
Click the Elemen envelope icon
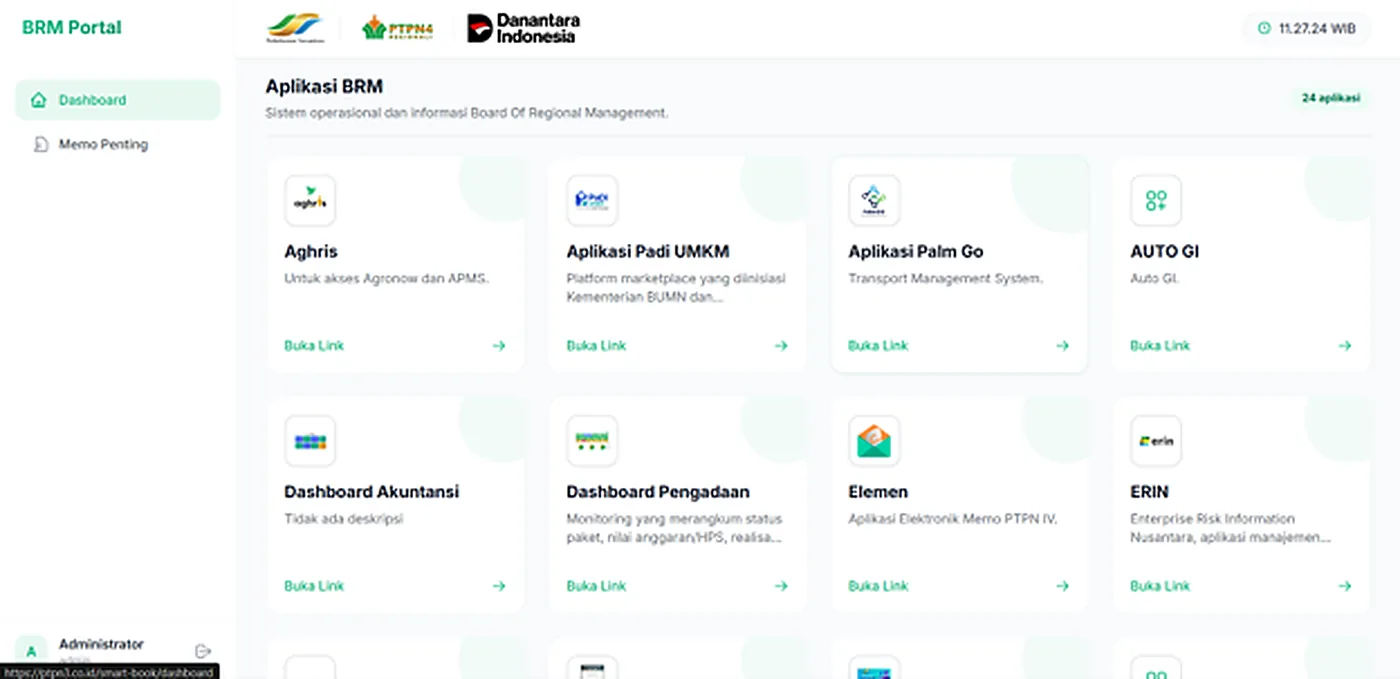pos(874,441)
